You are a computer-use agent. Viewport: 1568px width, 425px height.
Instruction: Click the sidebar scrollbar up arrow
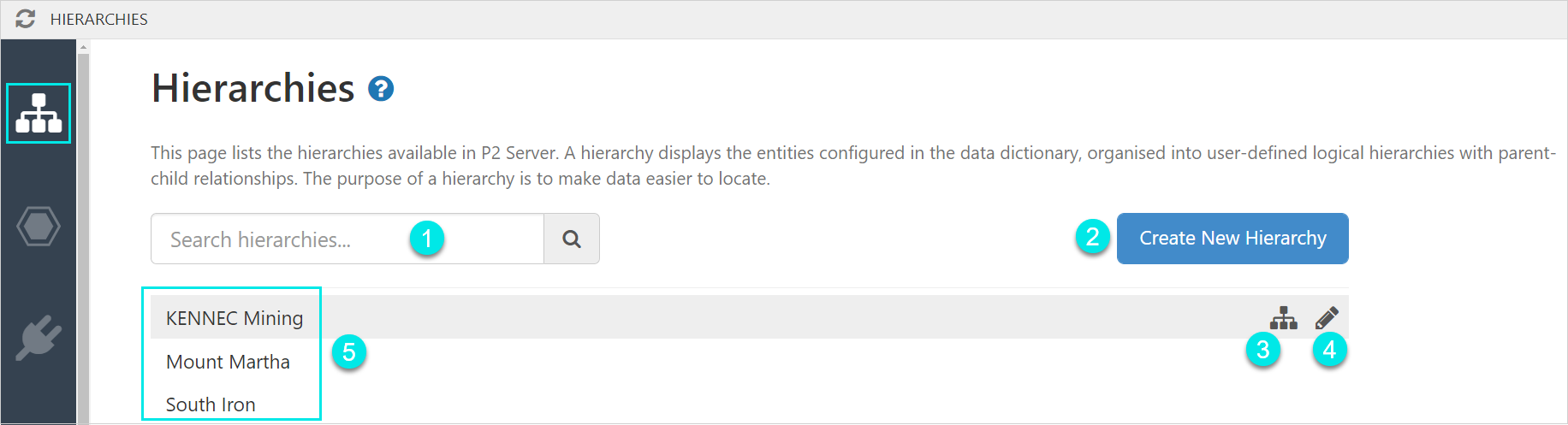[x=83, y=47]
